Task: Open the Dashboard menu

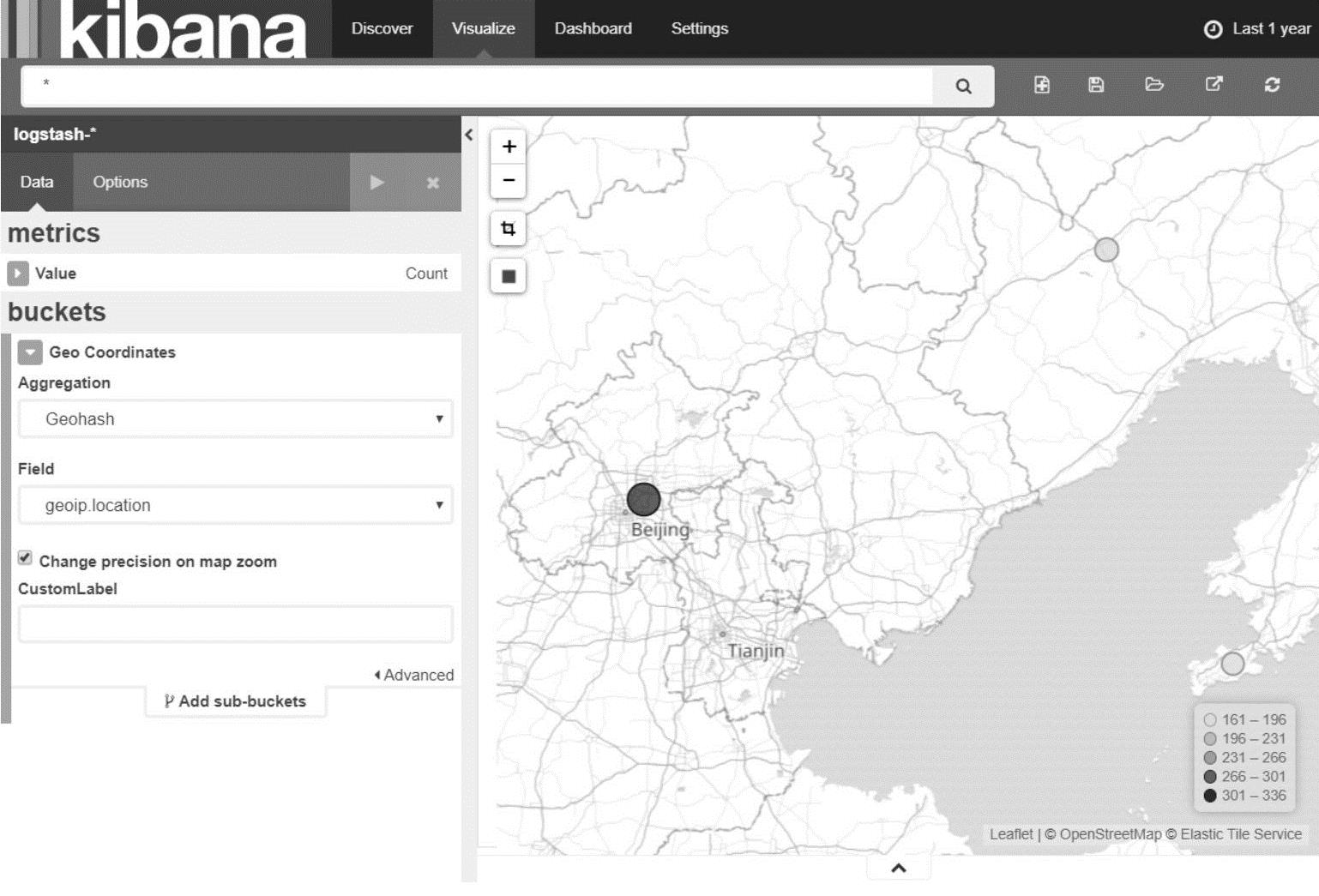Action: tap(593, 28)
